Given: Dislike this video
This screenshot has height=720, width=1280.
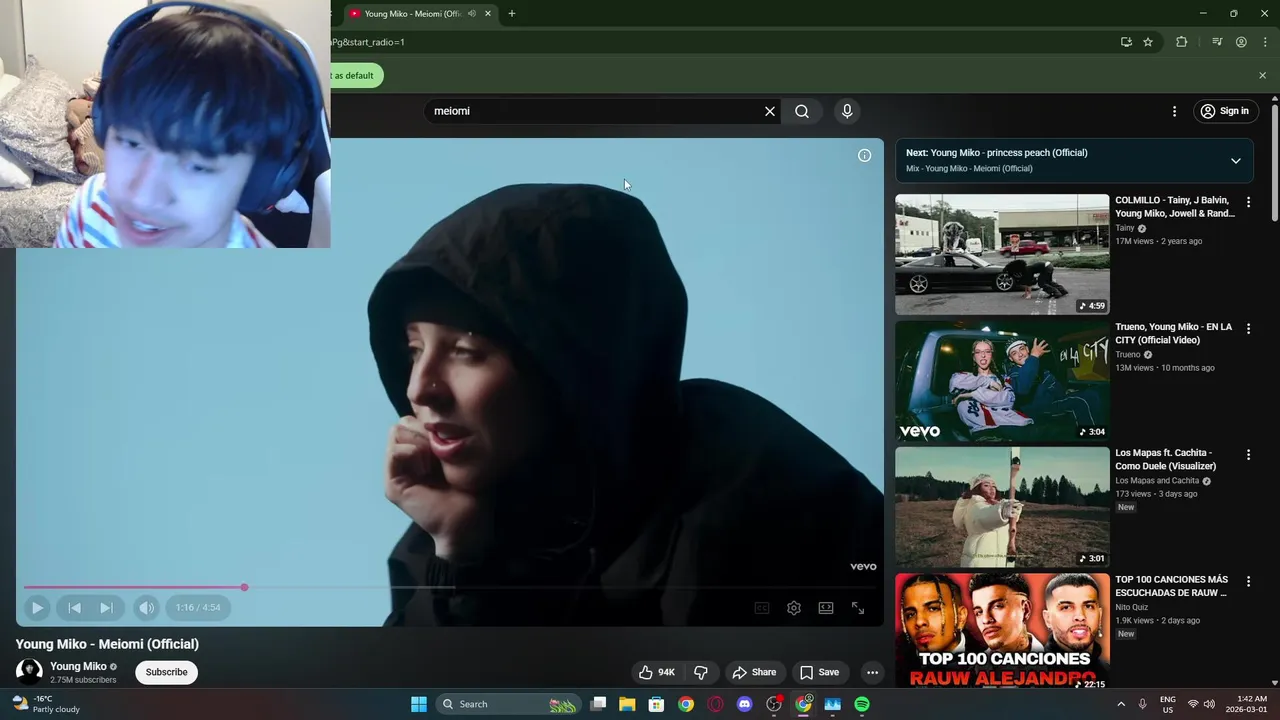Looking at the screenshot, I should tap(701, 672).
